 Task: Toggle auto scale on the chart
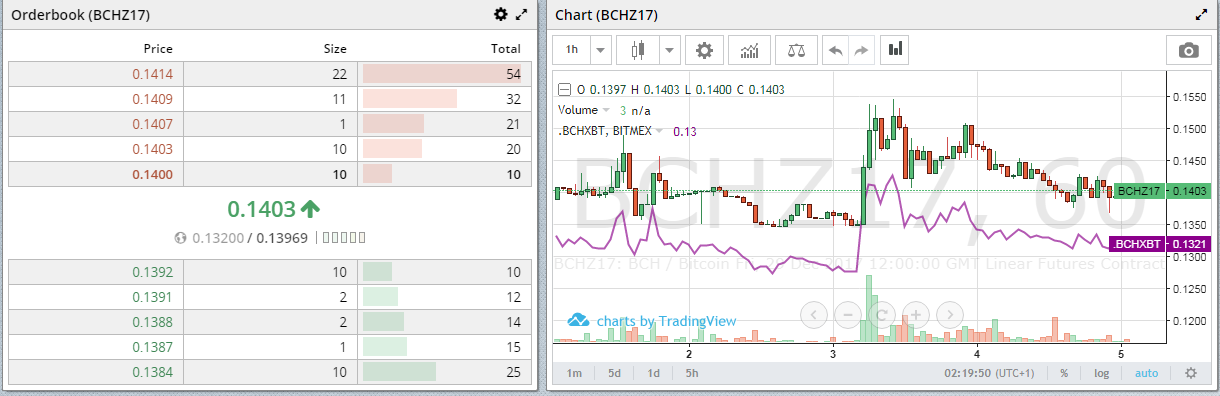(x=1146, y=373)
